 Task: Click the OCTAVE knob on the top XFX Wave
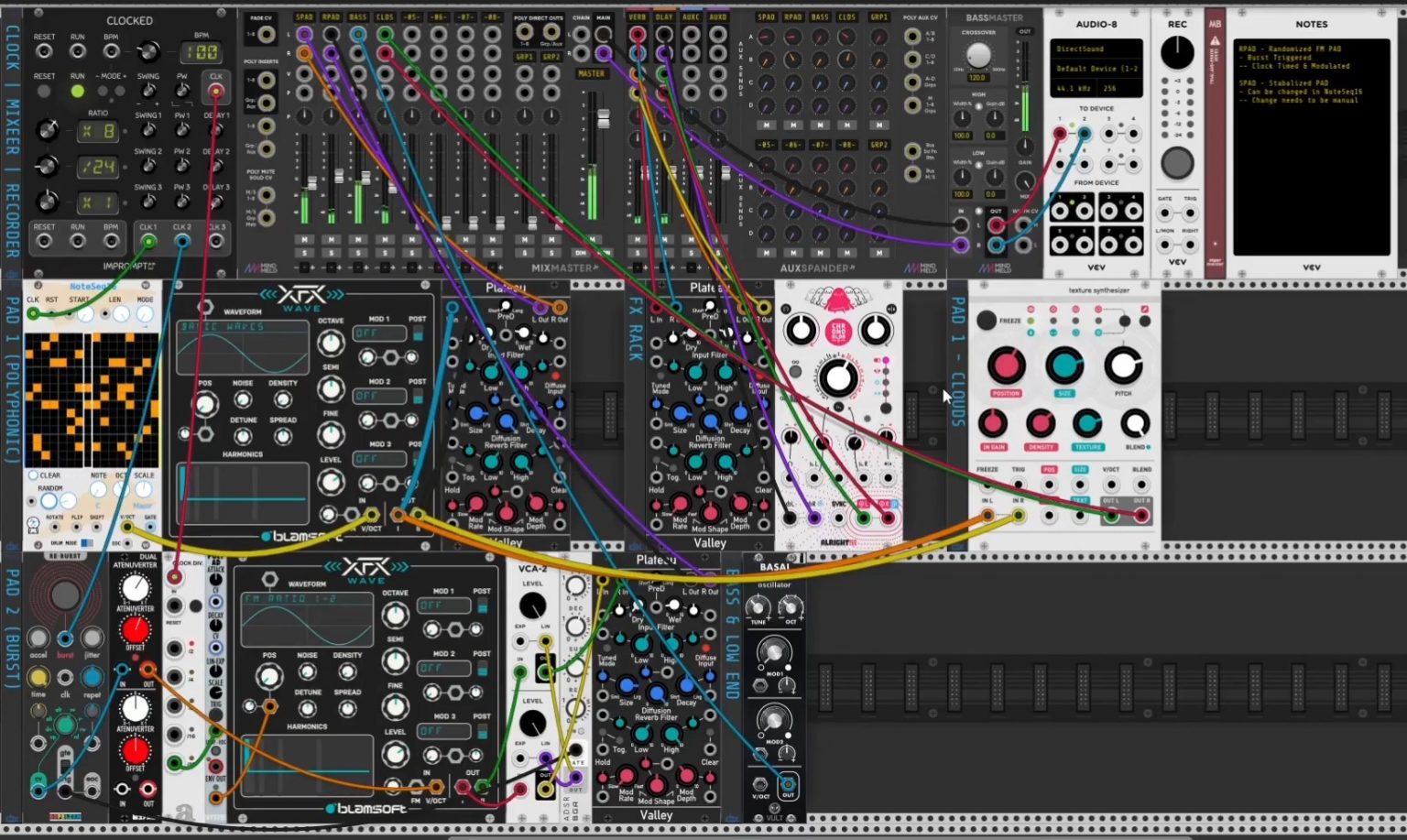(x=330, y=343)
